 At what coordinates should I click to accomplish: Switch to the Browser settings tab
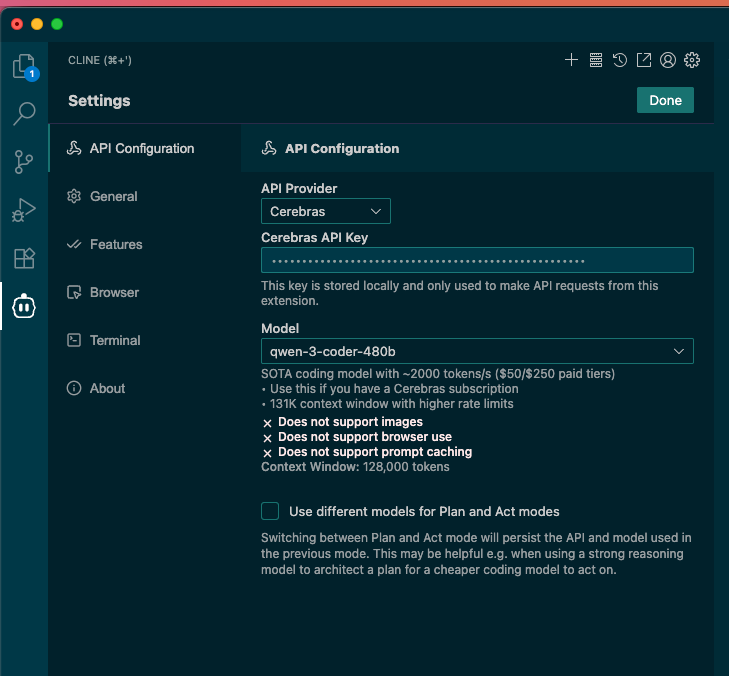point(145,292)
